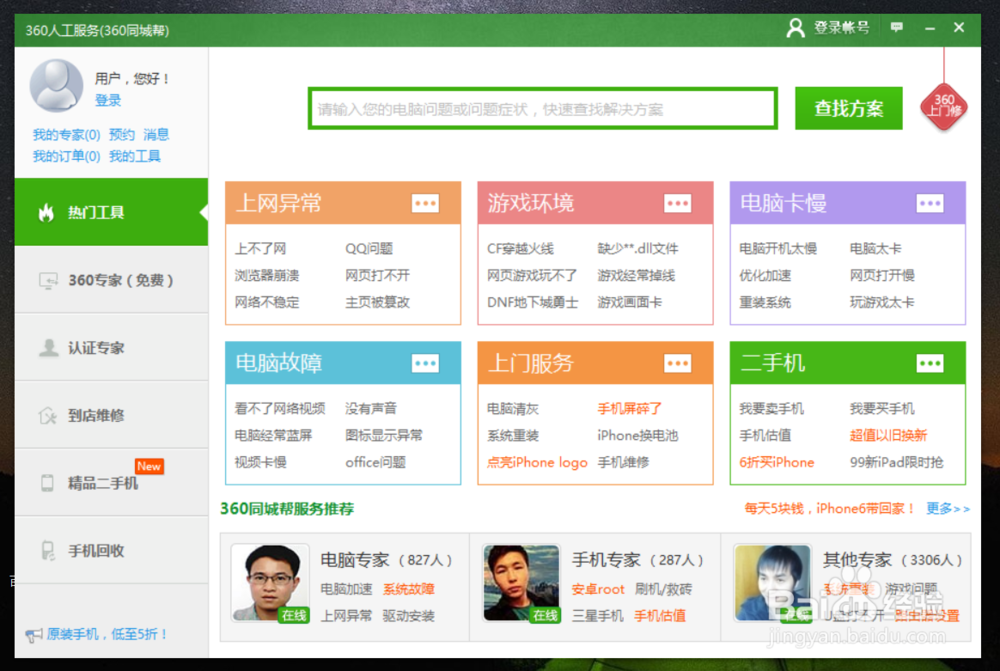1000x671 pixels.
Task: Expand more options in 电脑故障 card
Action: [x=425, y=364]
